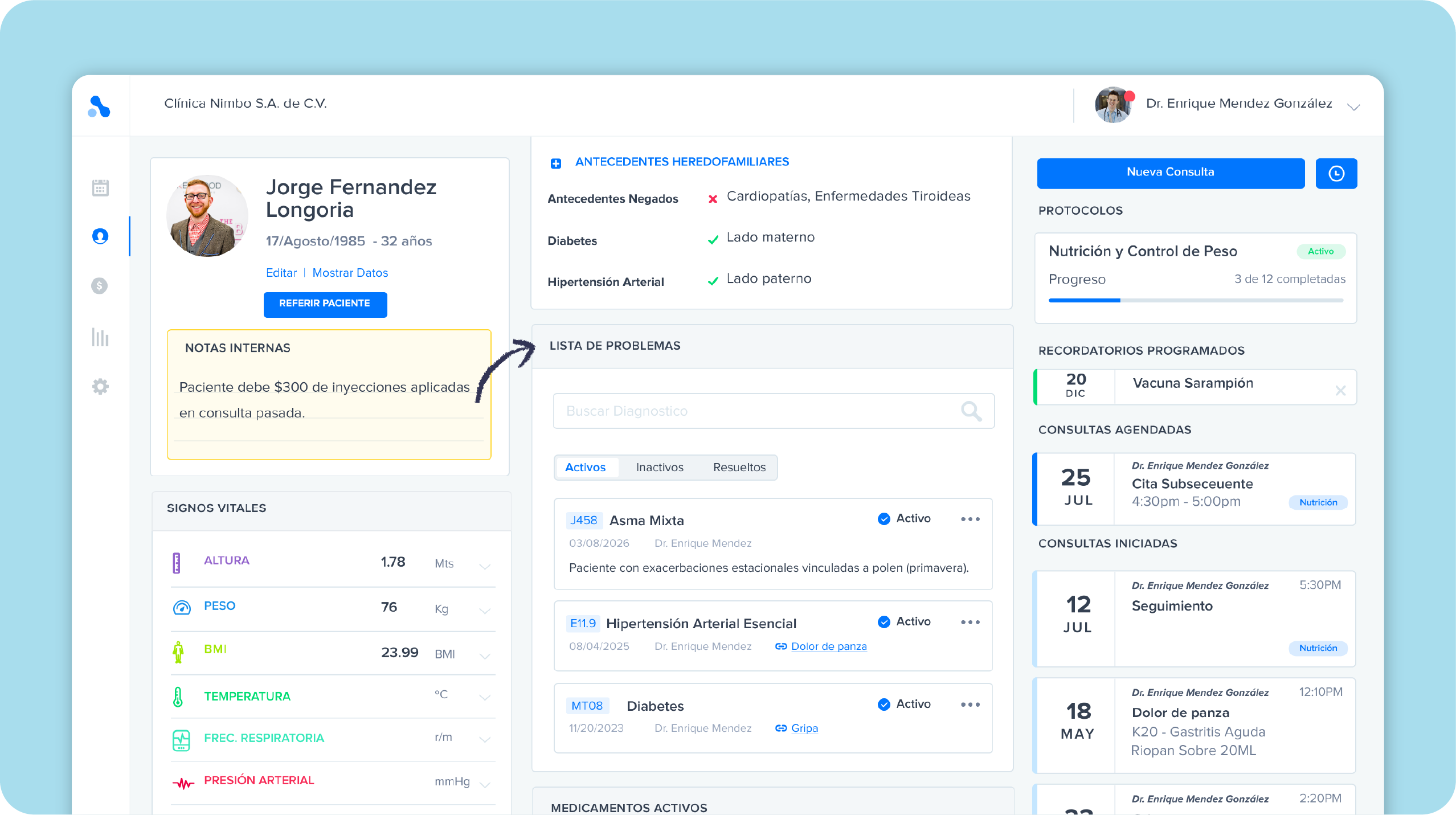Switch to the Inactivos tab
The image size is (1456, 815).
tap(659, 468)
